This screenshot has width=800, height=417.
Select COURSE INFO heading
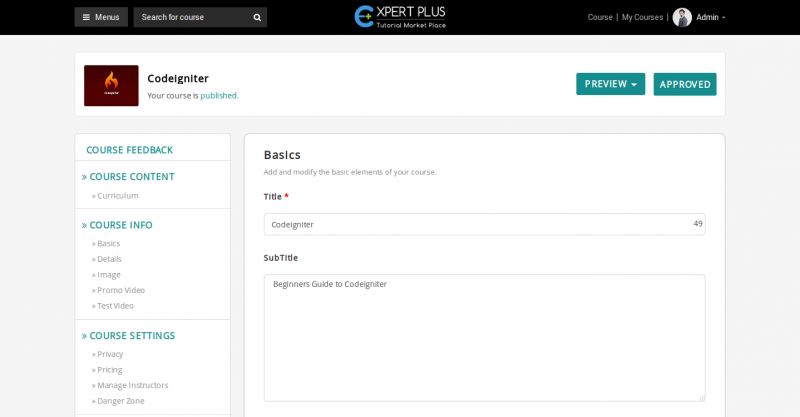point(121,225)
